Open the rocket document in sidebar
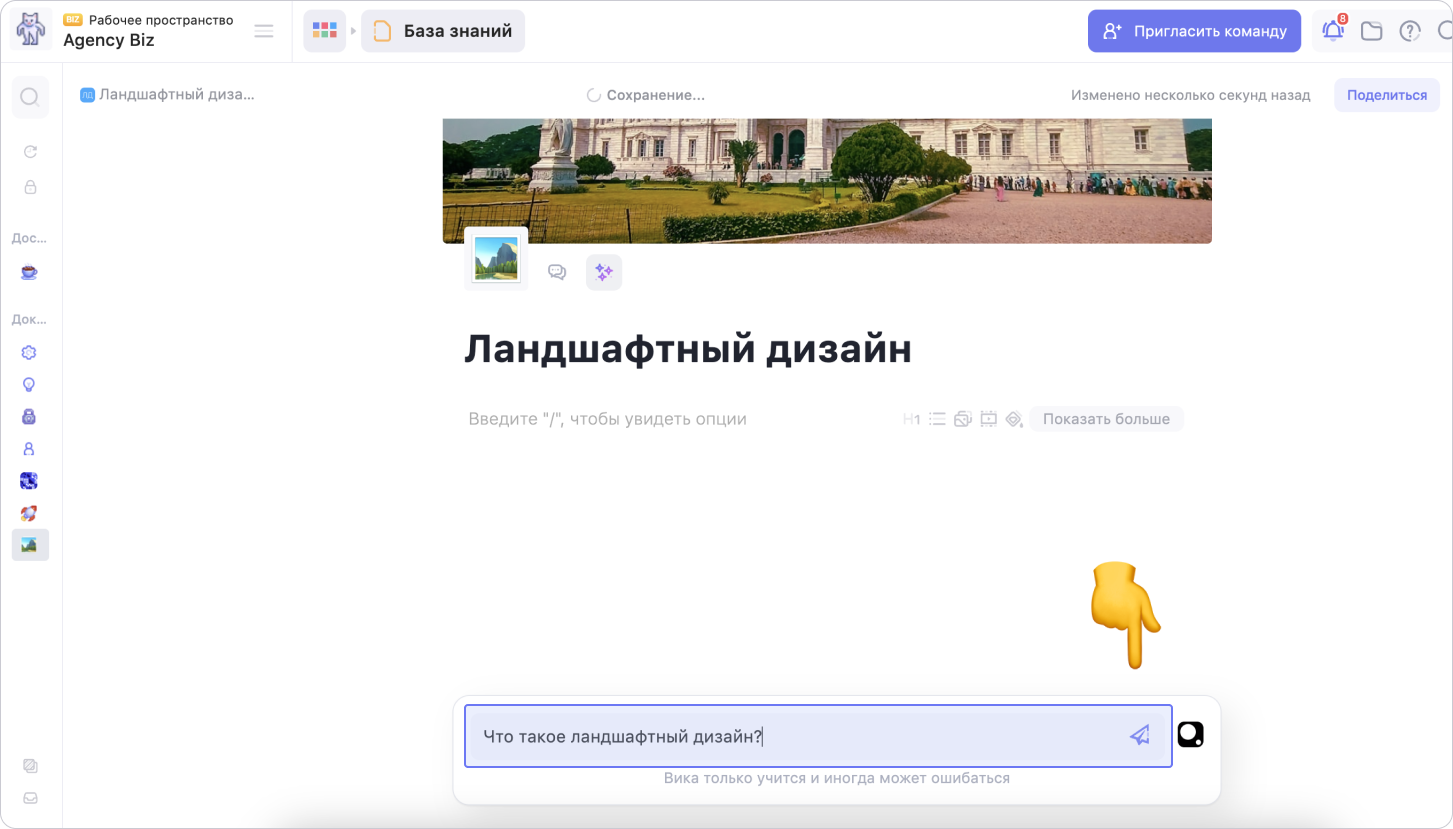The height and width of the screenshot is (829, 1453). click(x=29, y=513)
